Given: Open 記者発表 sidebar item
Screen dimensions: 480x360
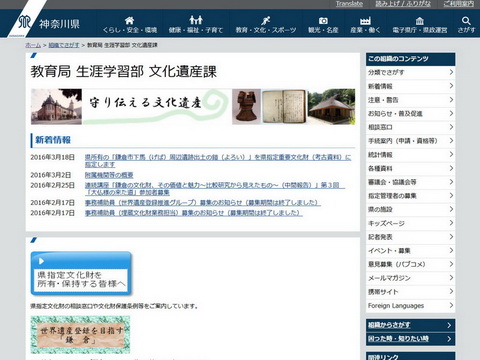Looking at the screenshot, I should coord(410,237).
